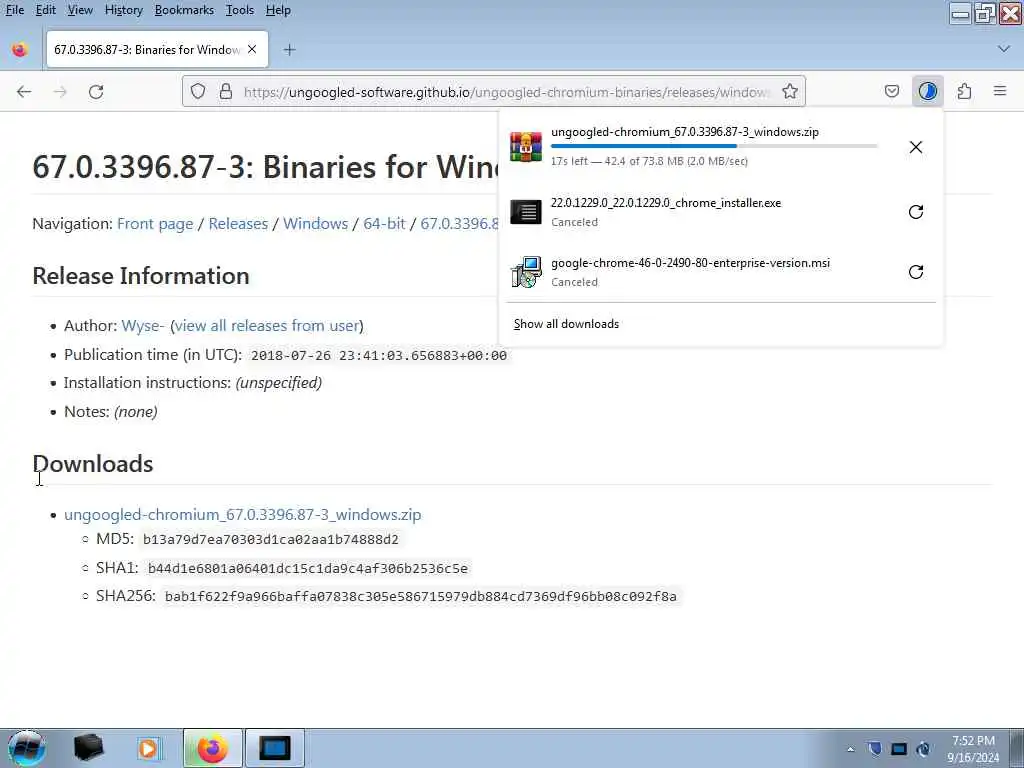Viewport: 1024px width, 768px height.
Task: Save page to Pocket
Action: pos(892,91)
